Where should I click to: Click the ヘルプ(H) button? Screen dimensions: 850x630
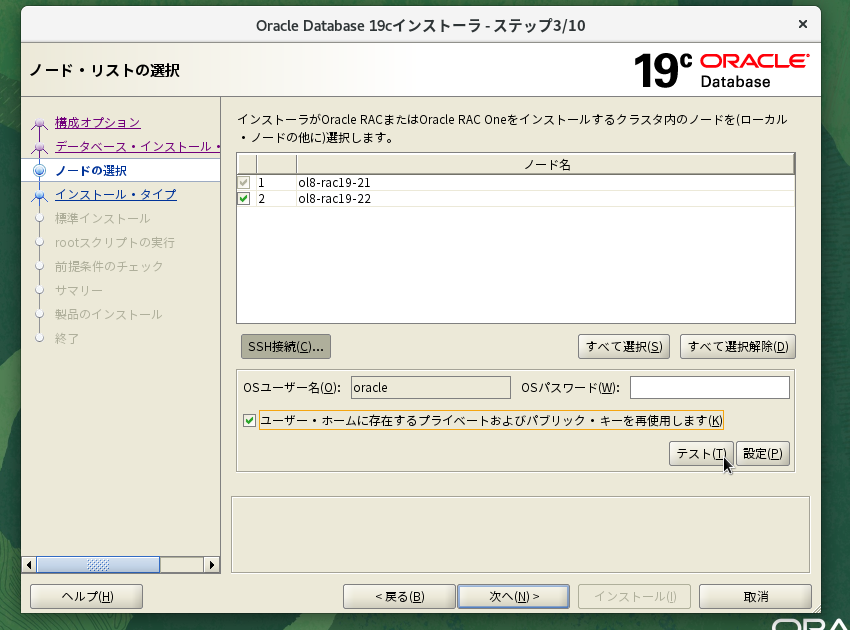pos(87,596)
